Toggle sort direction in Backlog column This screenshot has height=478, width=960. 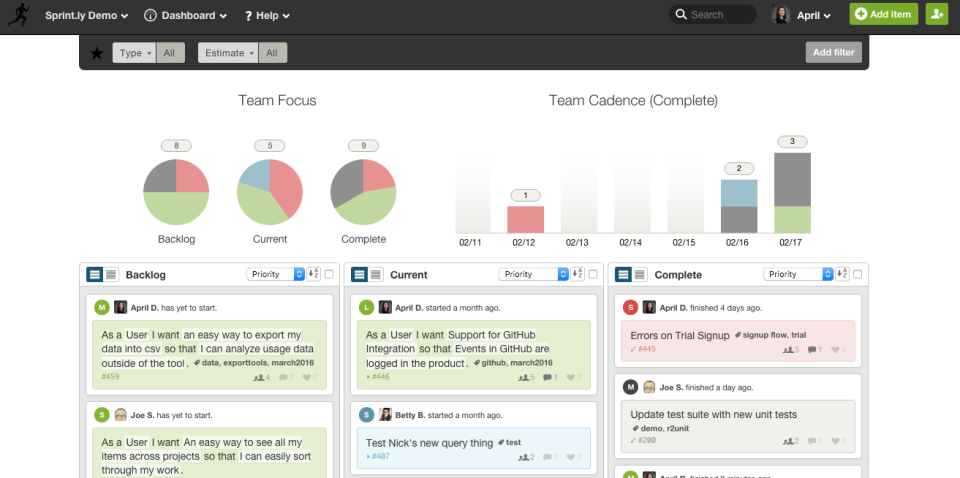point(313,274)
